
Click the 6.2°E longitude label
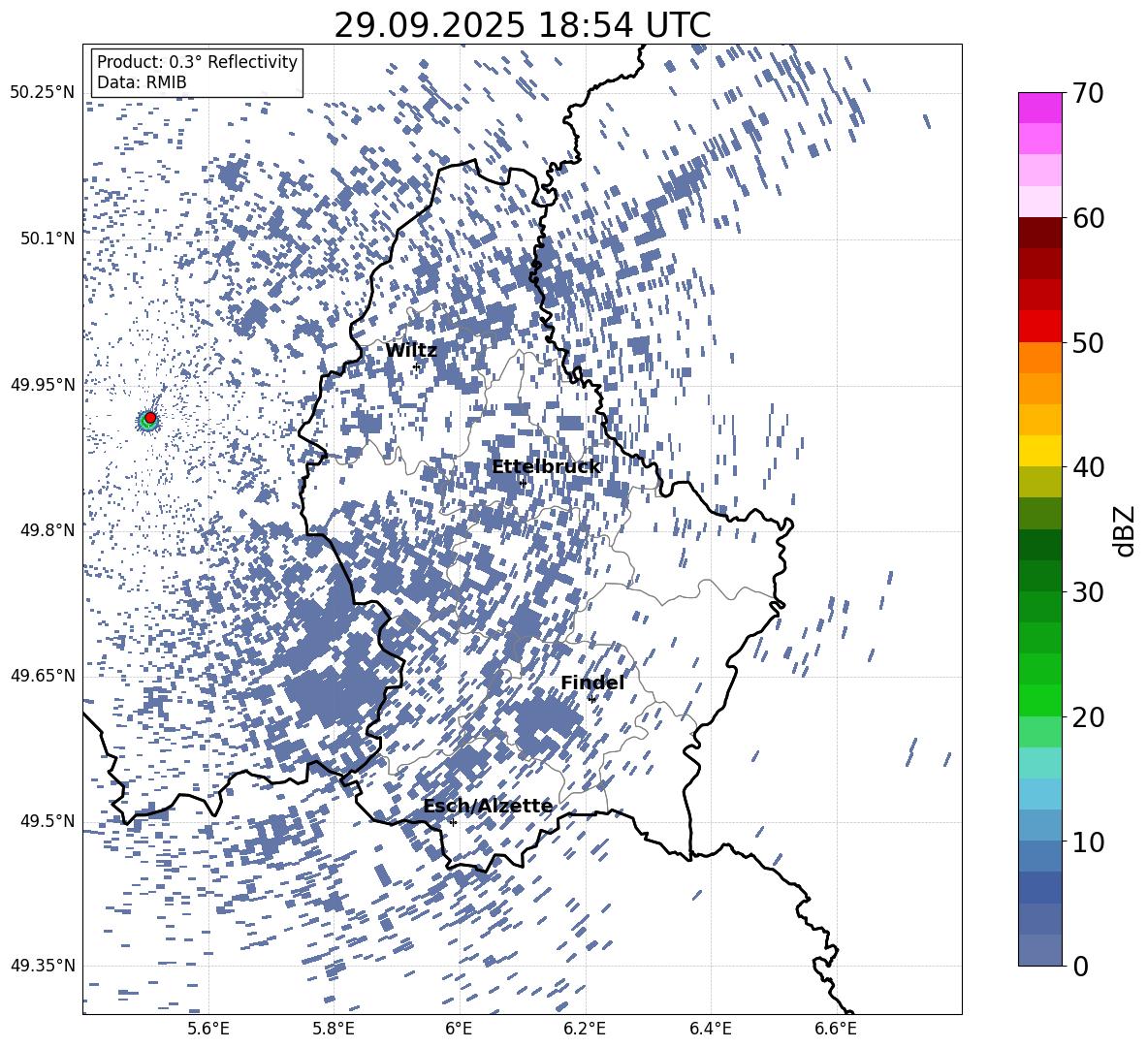pyautogui.click(x=585, y=1029)
